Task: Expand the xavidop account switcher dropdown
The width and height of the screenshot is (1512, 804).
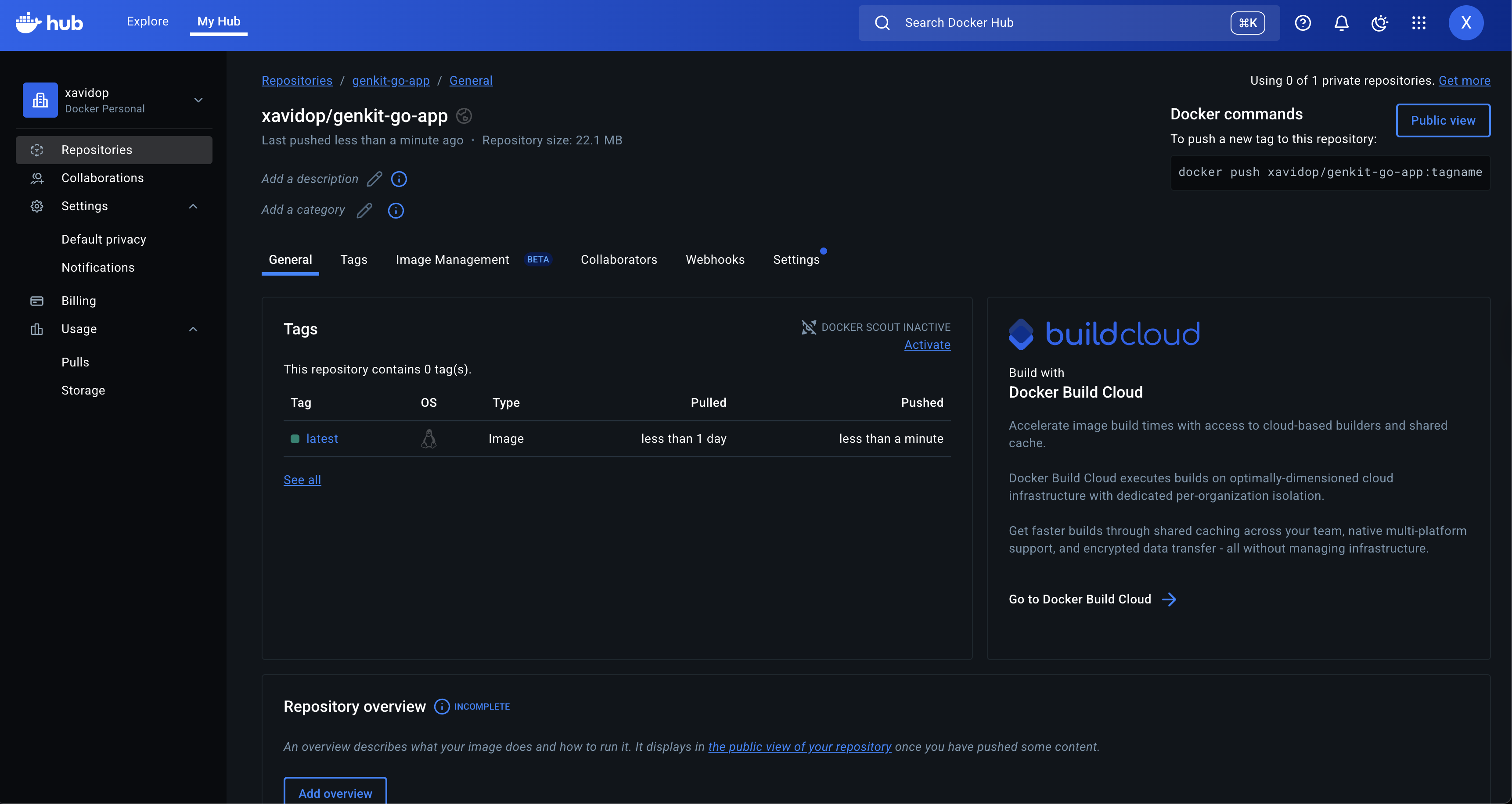Action: [198, 100]
